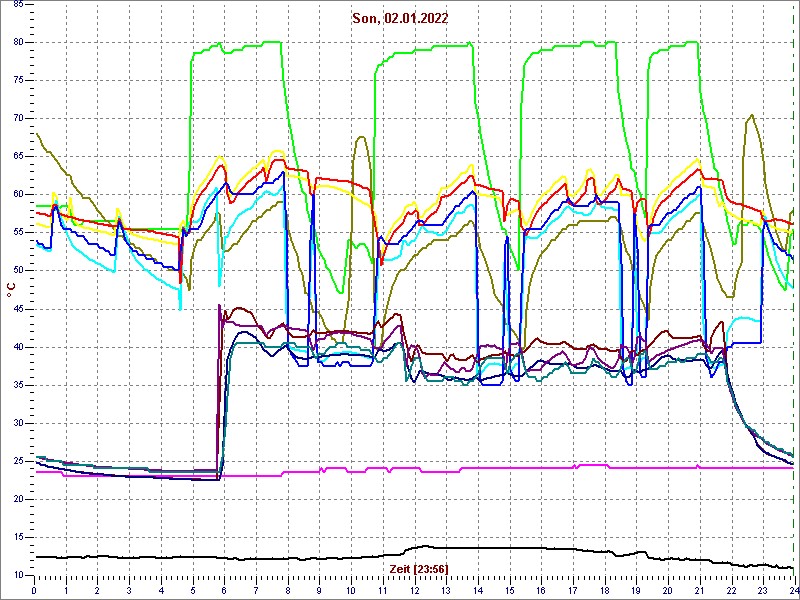Click the x-axis hour label '18'
Image resolution: width=800 pixels, height=600 pixels.
(605, 590)
